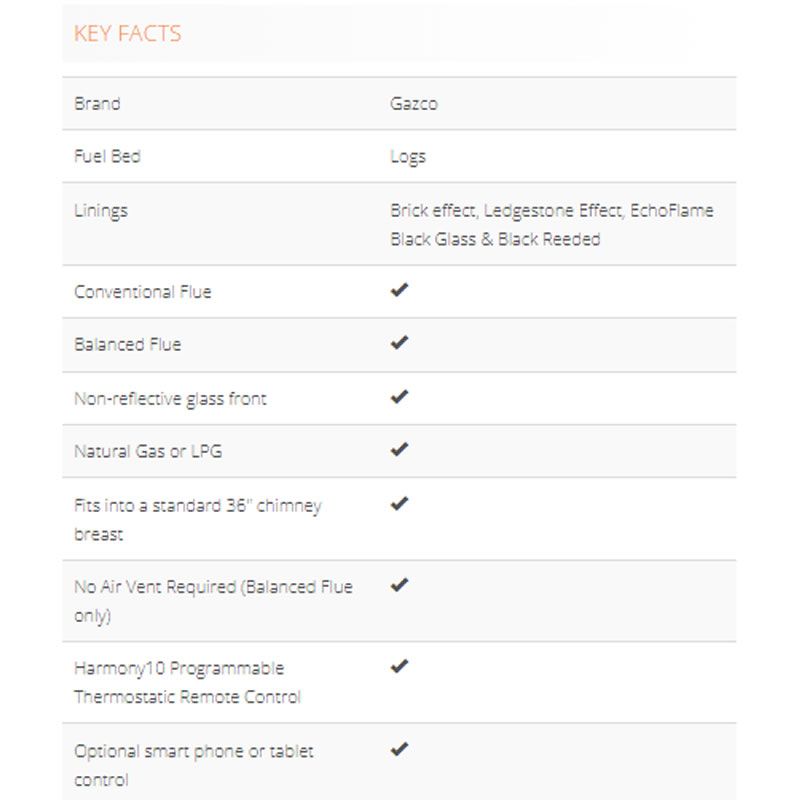Click the Natural Gas or LPG label
Viewport: 800px width, 800px height.
click(x=148, y=451)
